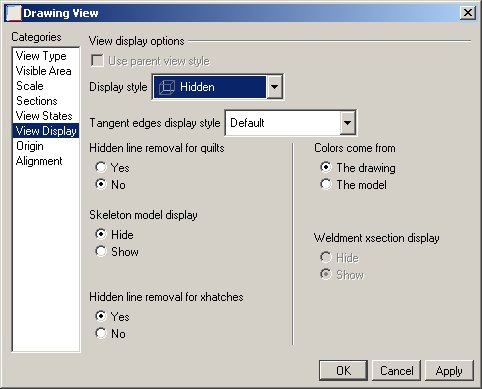Choose Hide for skeleton model display
Image resolution: width=482 pixels, height=389 pixels.
(101, 234)
